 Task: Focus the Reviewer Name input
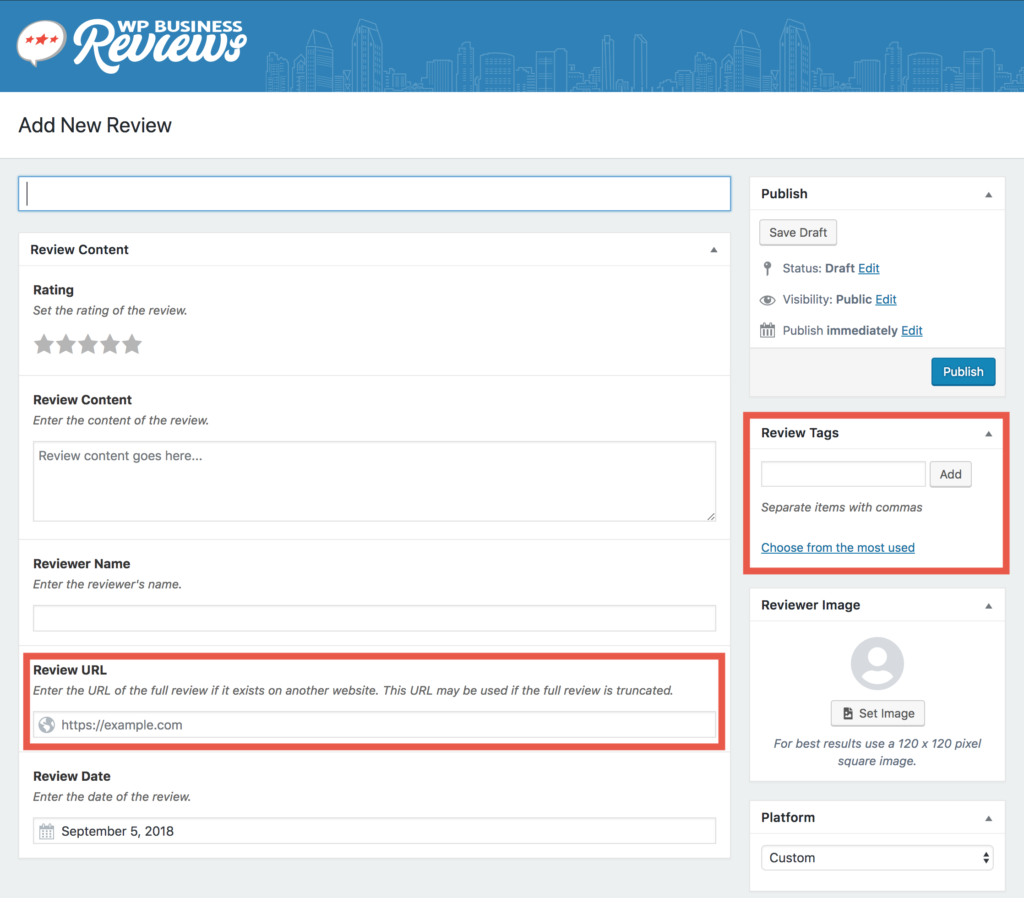pyautogui.click(x=374, y=618)
